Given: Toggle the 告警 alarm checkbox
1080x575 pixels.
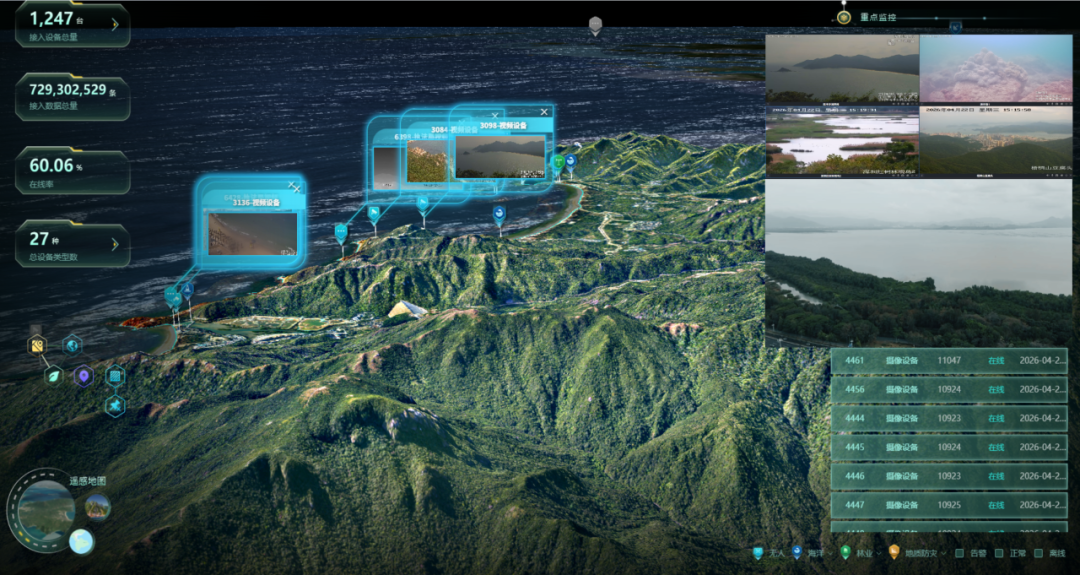Looking at the screenshot, I should [960, 553].
